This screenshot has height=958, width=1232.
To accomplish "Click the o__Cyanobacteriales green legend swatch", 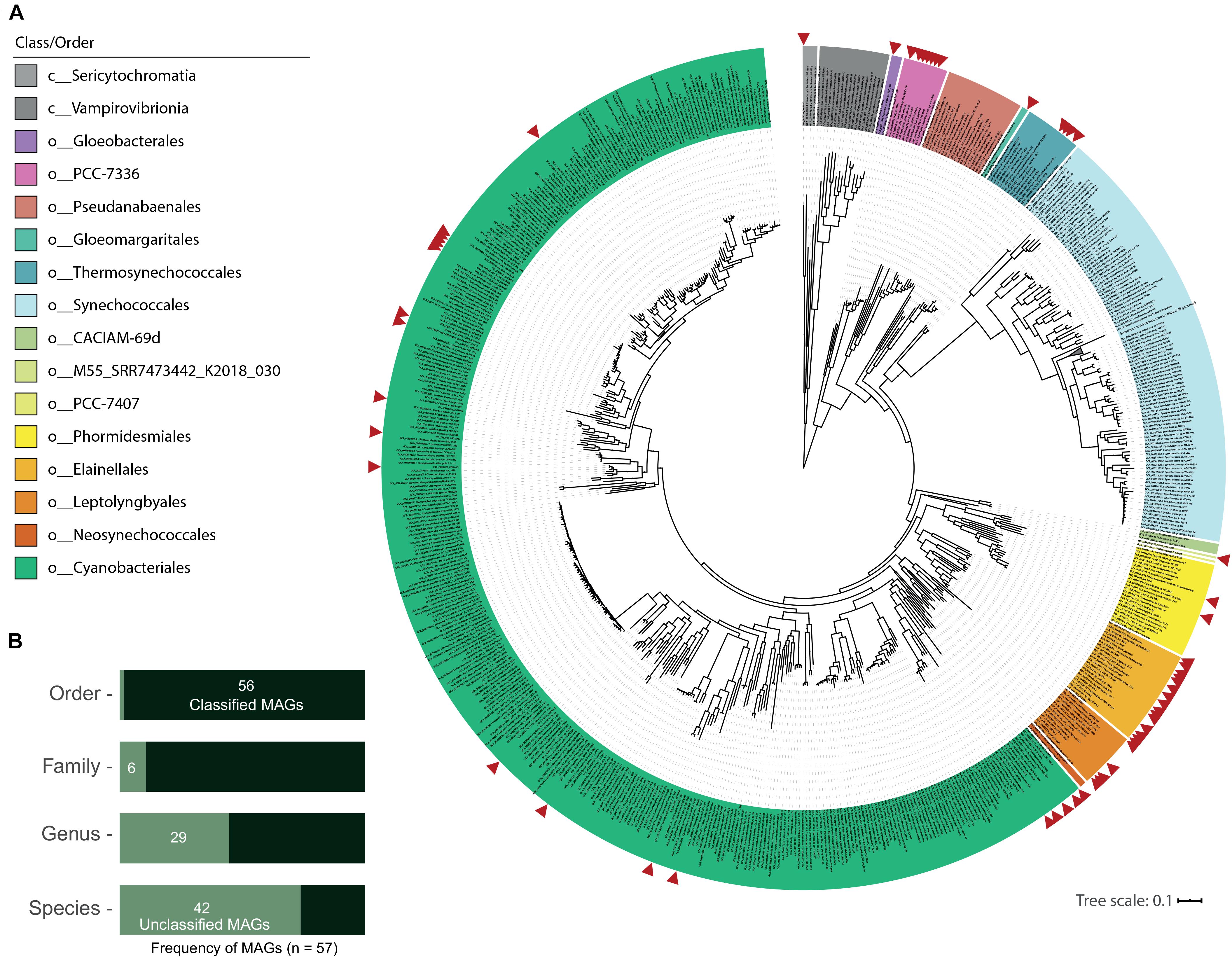I will click(26, 568).
